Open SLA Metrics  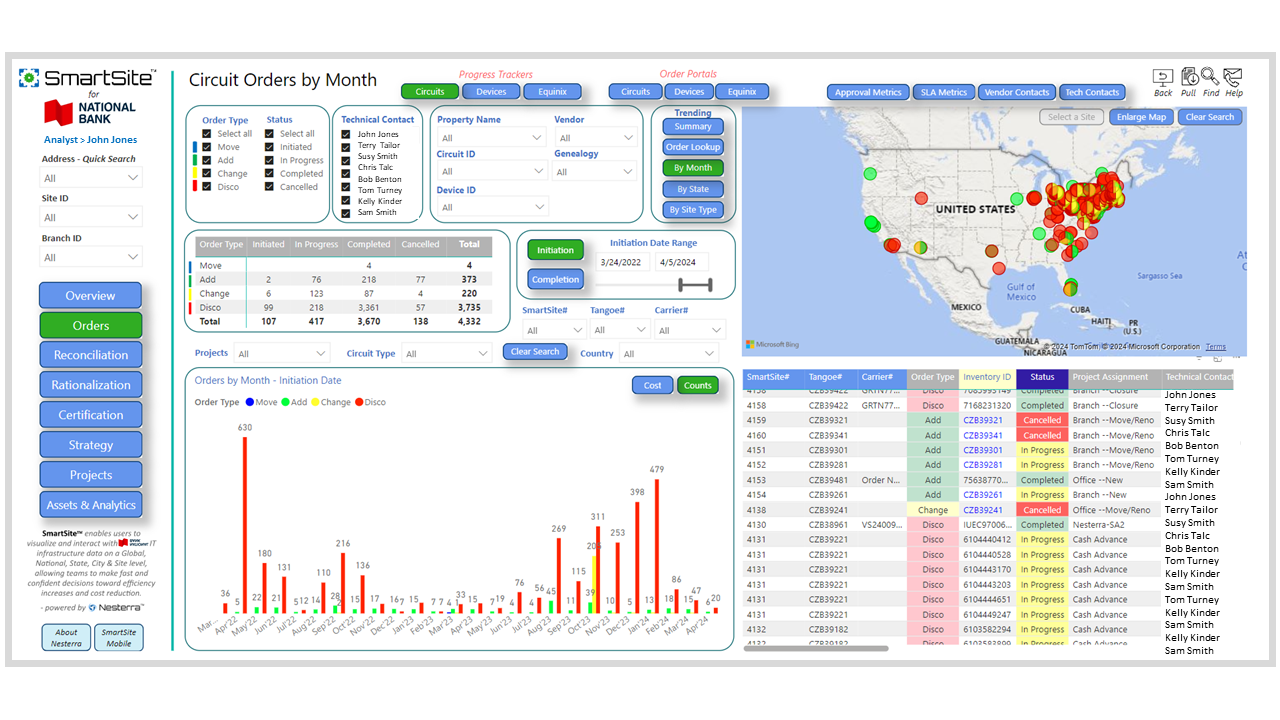pyautogui.click(x=945, y=92)
